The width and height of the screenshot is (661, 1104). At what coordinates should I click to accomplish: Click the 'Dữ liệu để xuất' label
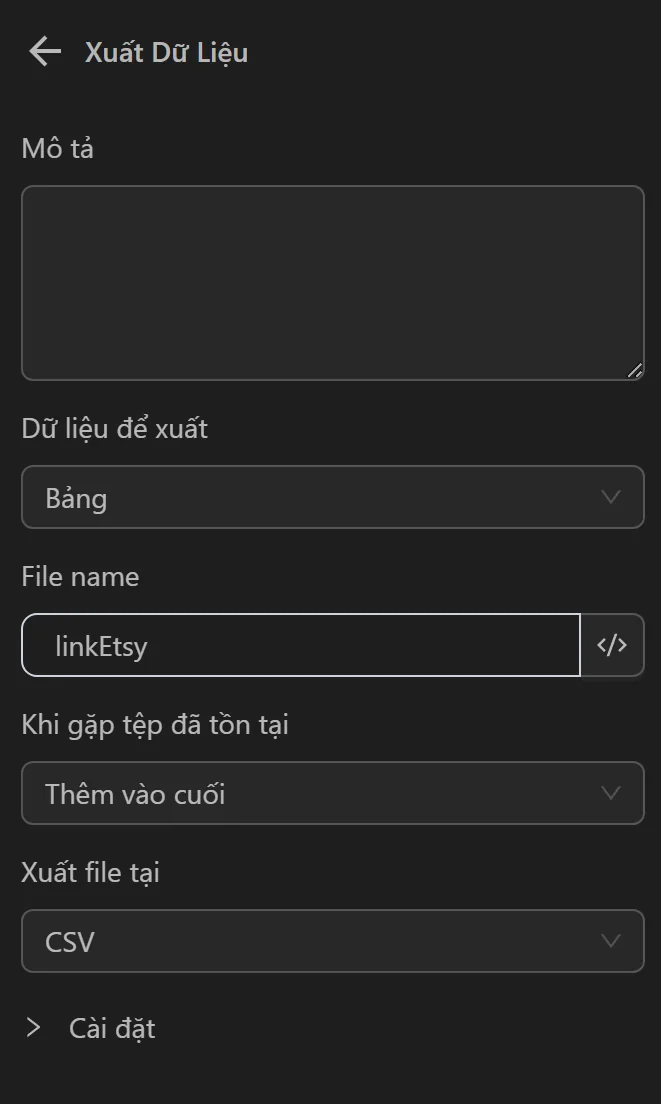[x=114, y=429]
